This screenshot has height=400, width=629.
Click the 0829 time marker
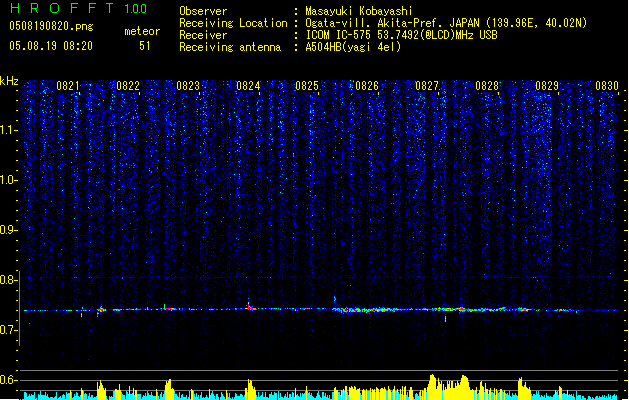[547, 86]
